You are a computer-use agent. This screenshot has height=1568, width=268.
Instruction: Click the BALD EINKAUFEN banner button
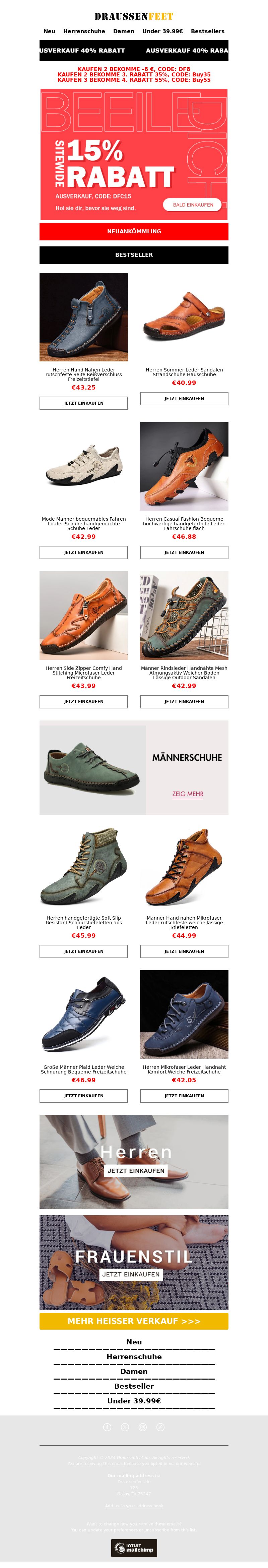click(193, 205)
